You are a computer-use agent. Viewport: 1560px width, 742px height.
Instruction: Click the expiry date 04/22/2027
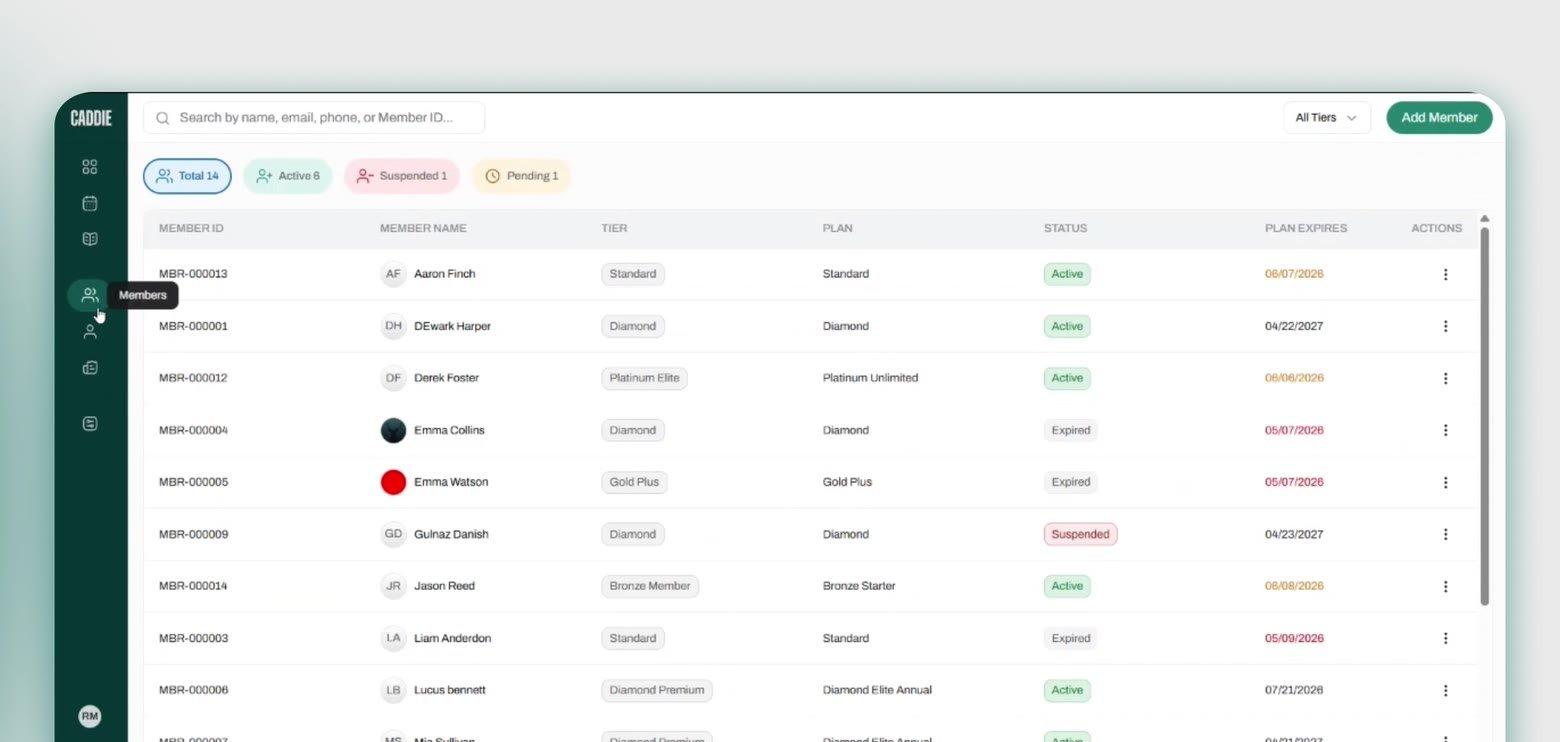[x=1294, y=326]
